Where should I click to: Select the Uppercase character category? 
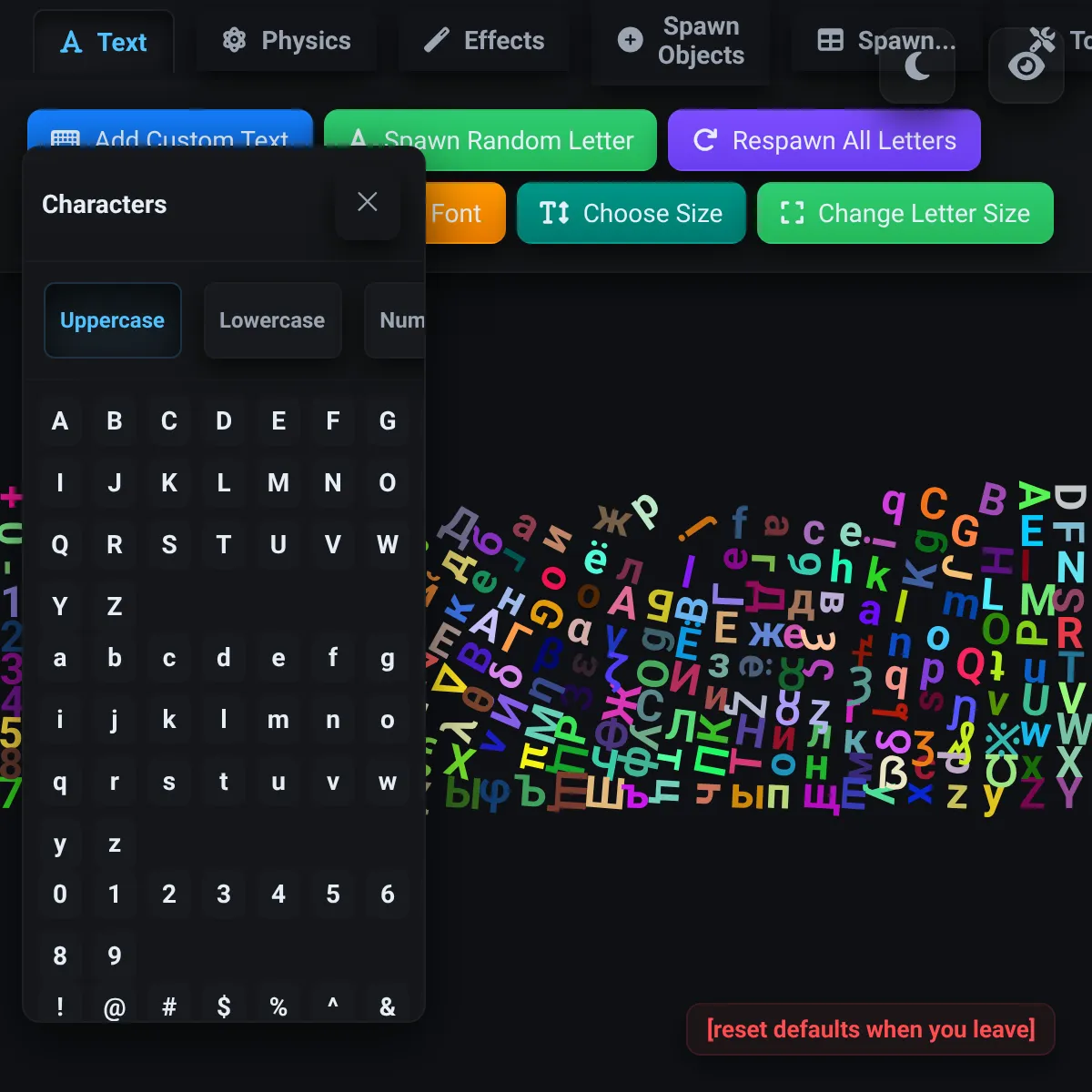coord(112,320)
